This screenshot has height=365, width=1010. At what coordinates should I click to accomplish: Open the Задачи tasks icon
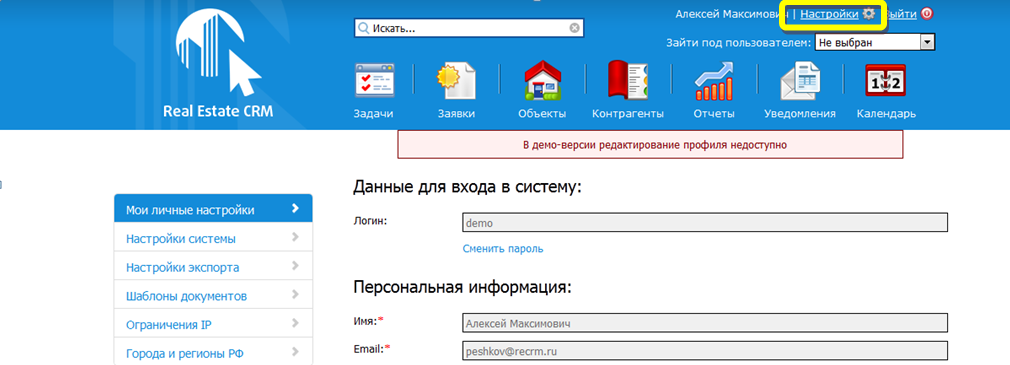[374, 81]
